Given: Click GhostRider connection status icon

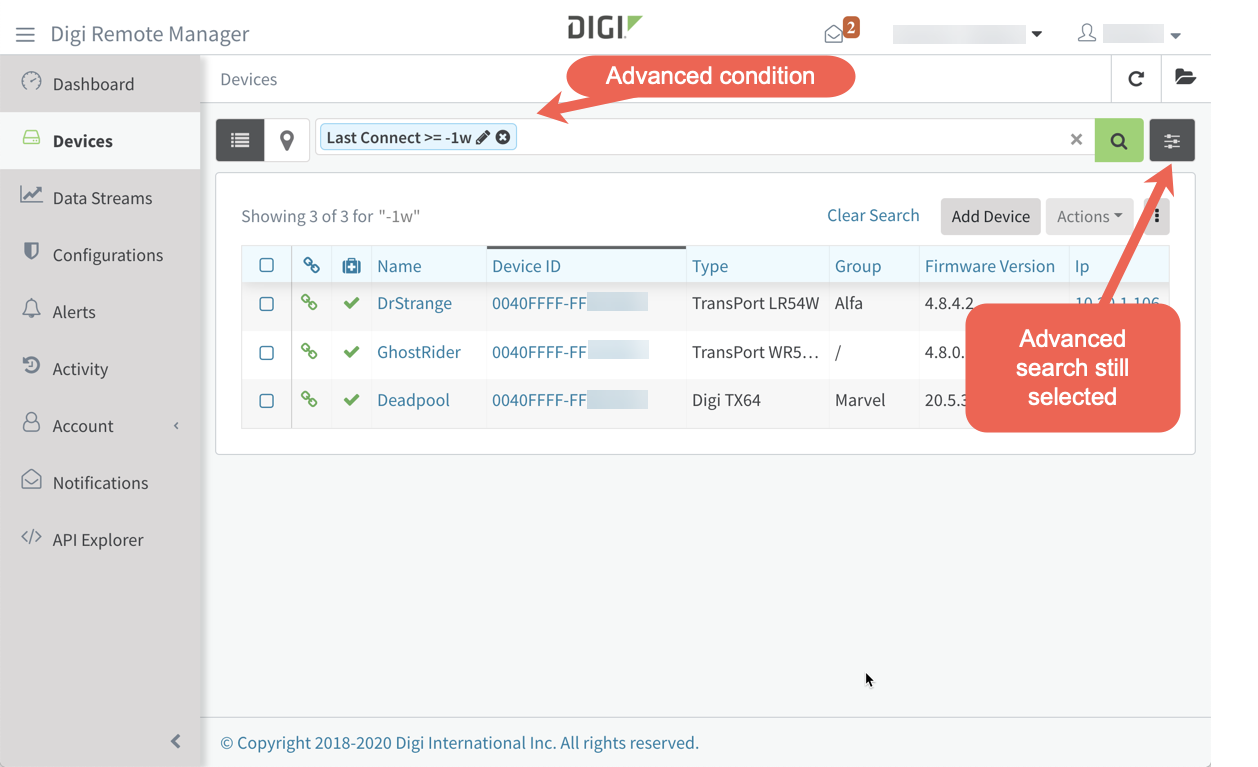Looking at the screenshot, I should (310, 351).
